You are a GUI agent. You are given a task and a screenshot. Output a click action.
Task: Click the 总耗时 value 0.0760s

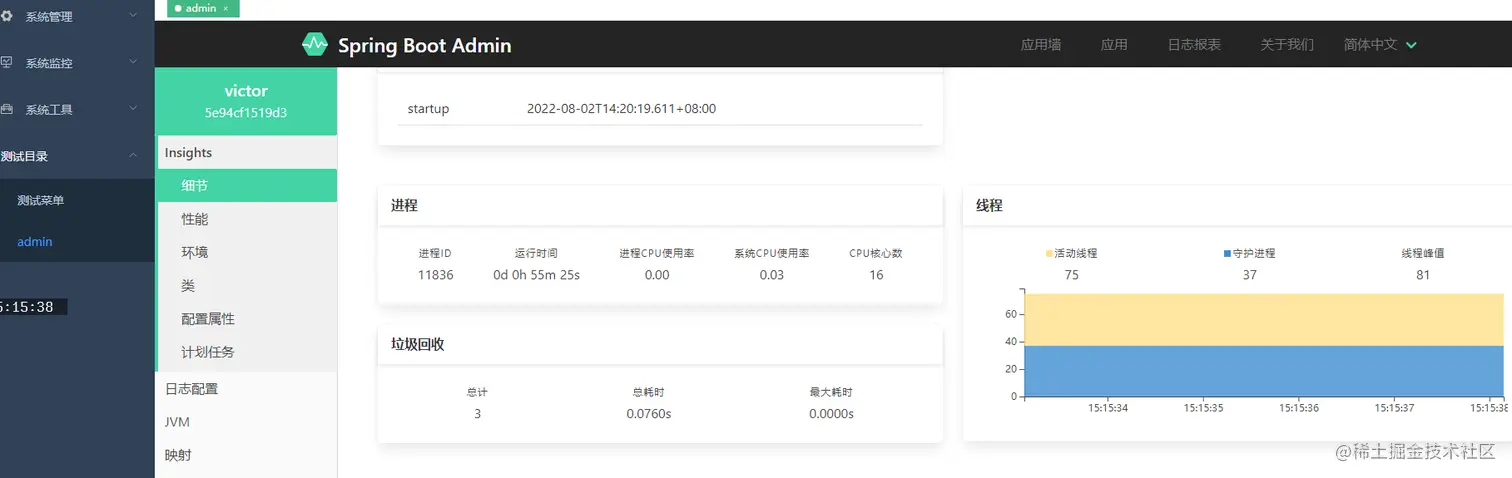[x=649, y=413]
